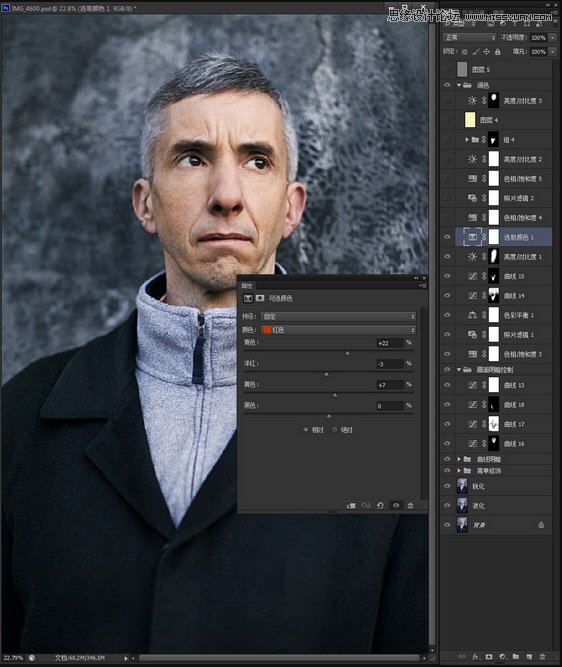Show the 图层 5 layer
The image size is (562, 667).
point(447,69)
